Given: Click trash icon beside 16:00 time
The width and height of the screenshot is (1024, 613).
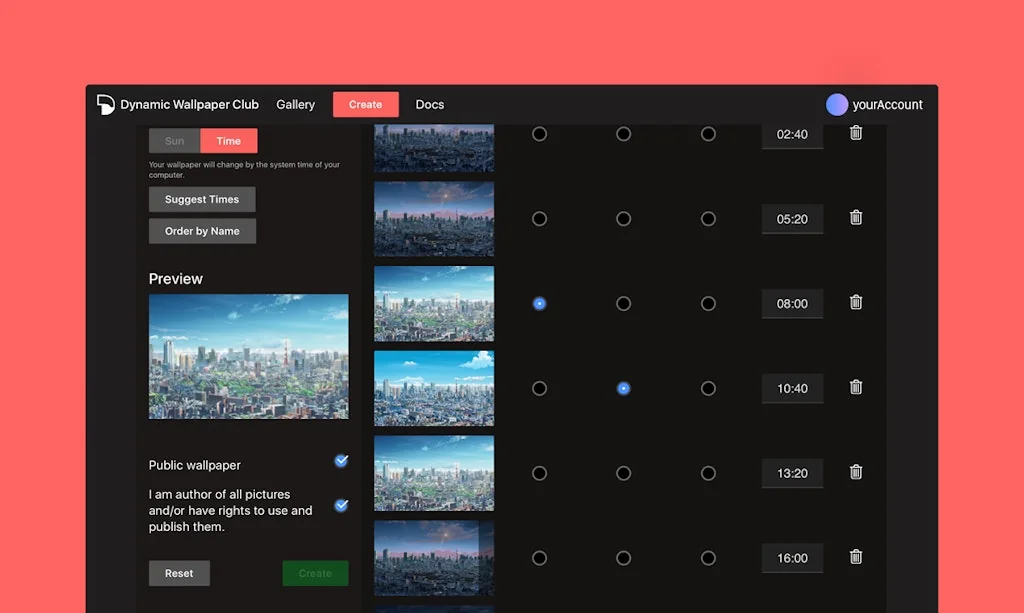Looking at the screenshot, I should 856,557.
